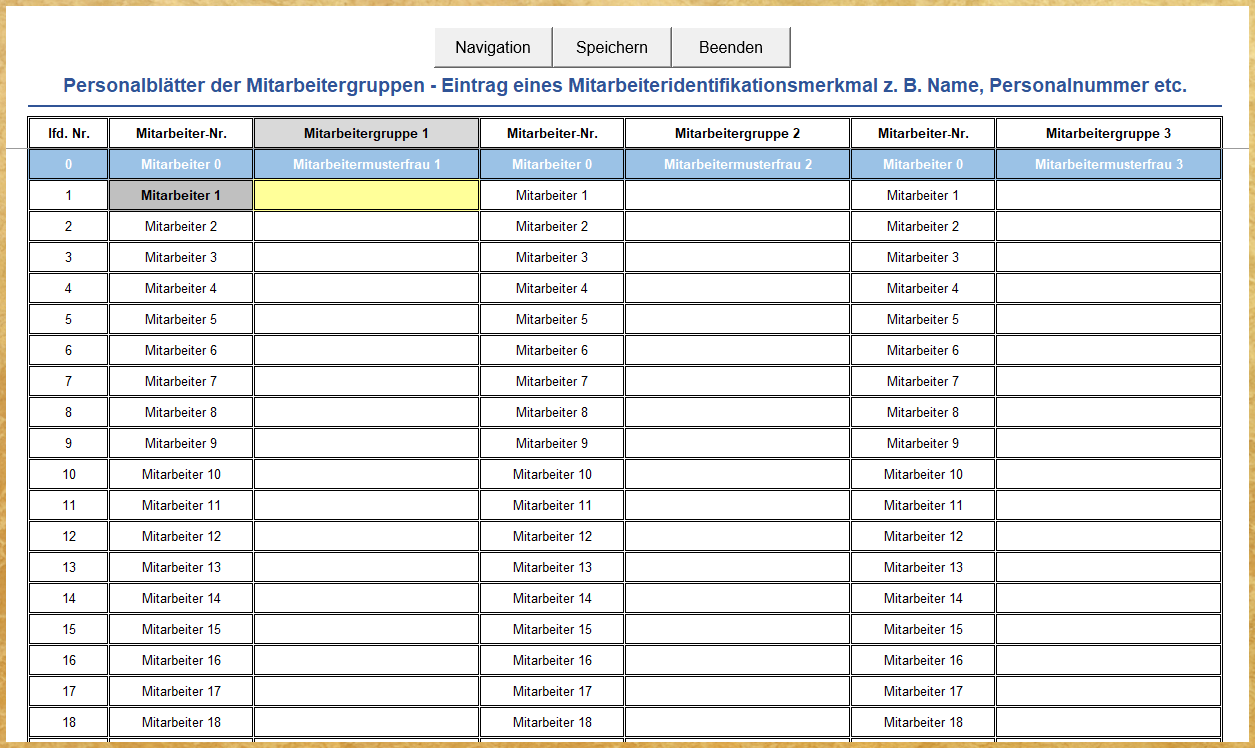1255x748 pixels.
Task: Click the Beenden button
Action: tap(730, 47)
